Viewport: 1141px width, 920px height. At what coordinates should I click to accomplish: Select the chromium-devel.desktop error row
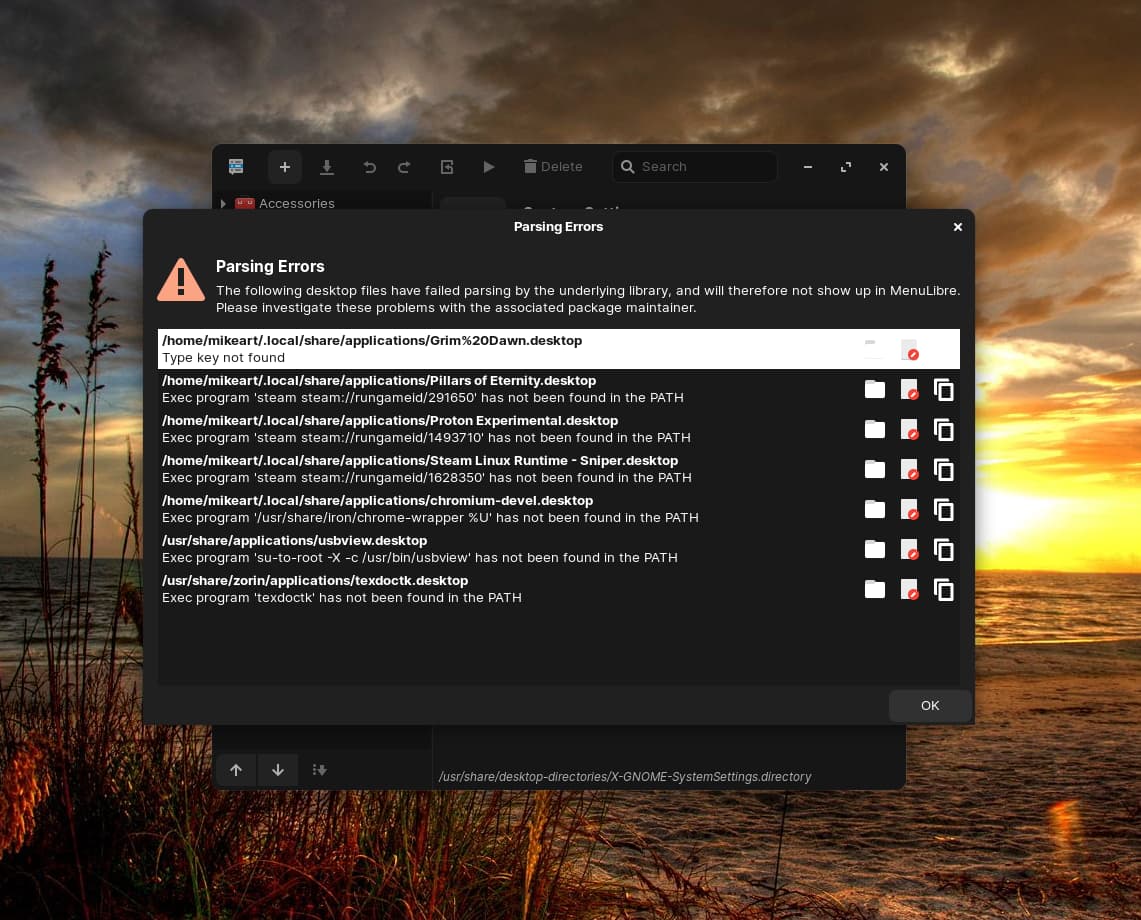tap(558, 509)
